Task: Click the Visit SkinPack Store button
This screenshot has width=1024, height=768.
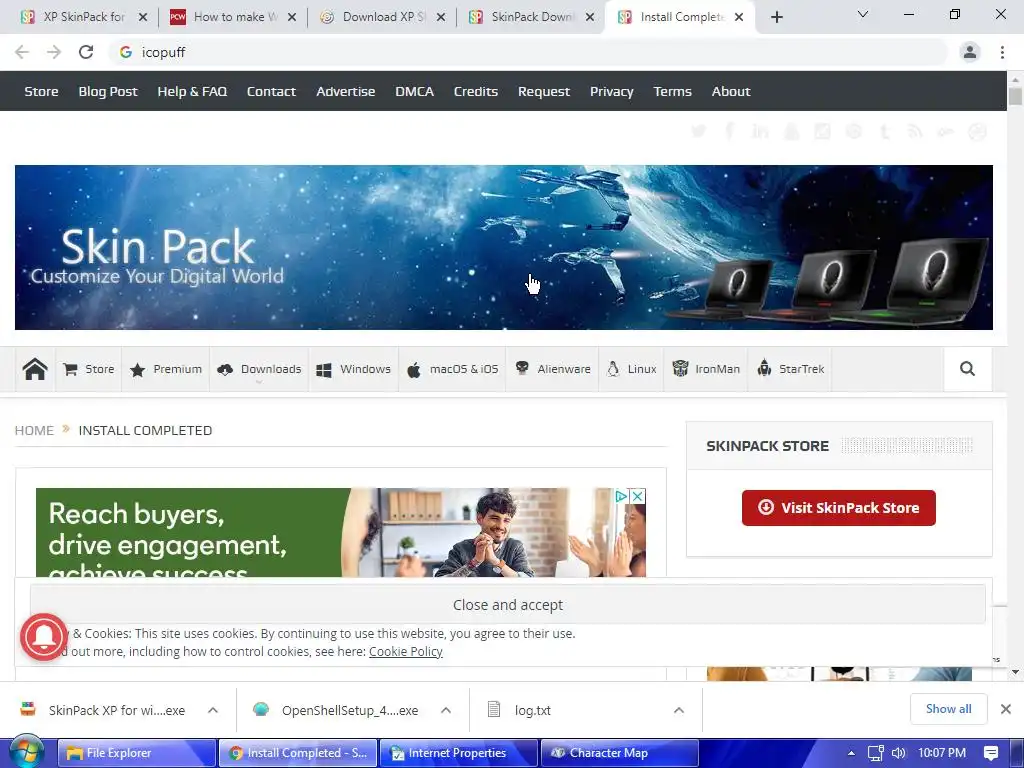Action: click(x=839, y=508)
